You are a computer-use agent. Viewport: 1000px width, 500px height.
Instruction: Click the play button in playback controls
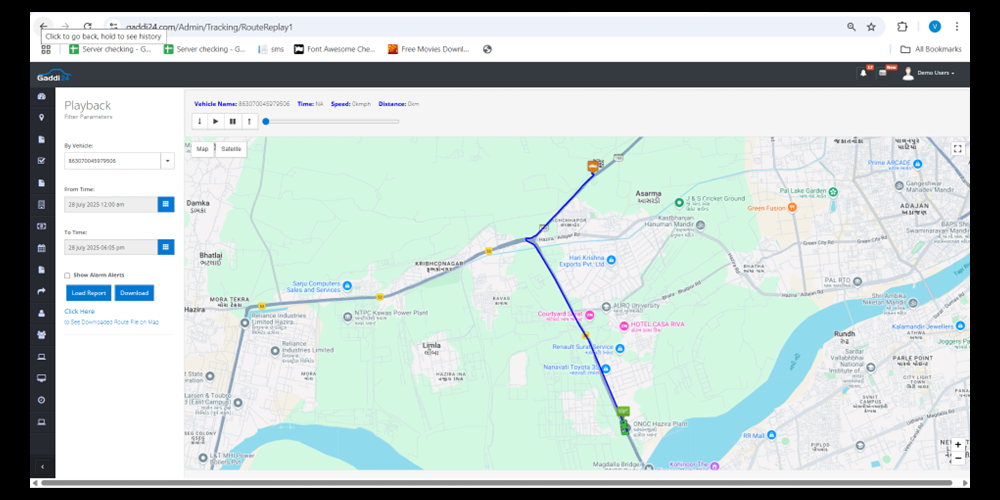216,121
